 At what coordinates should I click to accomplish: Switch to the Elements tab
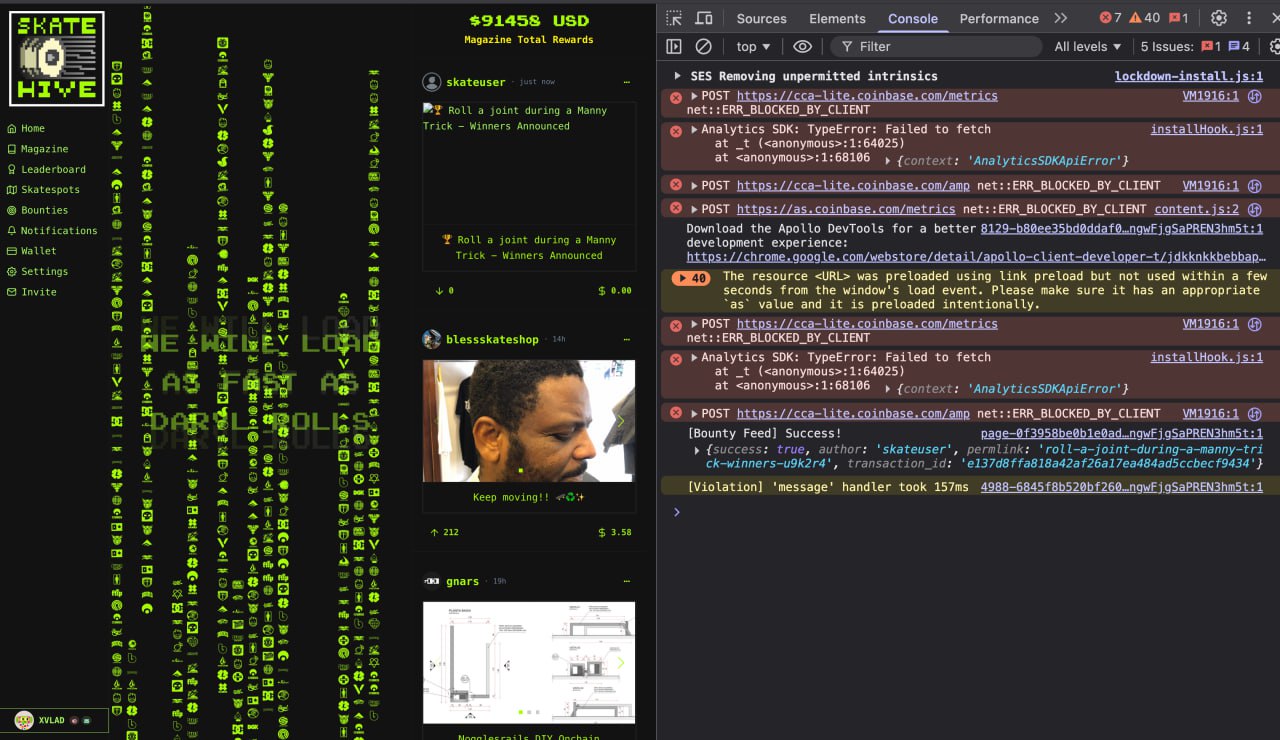point(837,18)
